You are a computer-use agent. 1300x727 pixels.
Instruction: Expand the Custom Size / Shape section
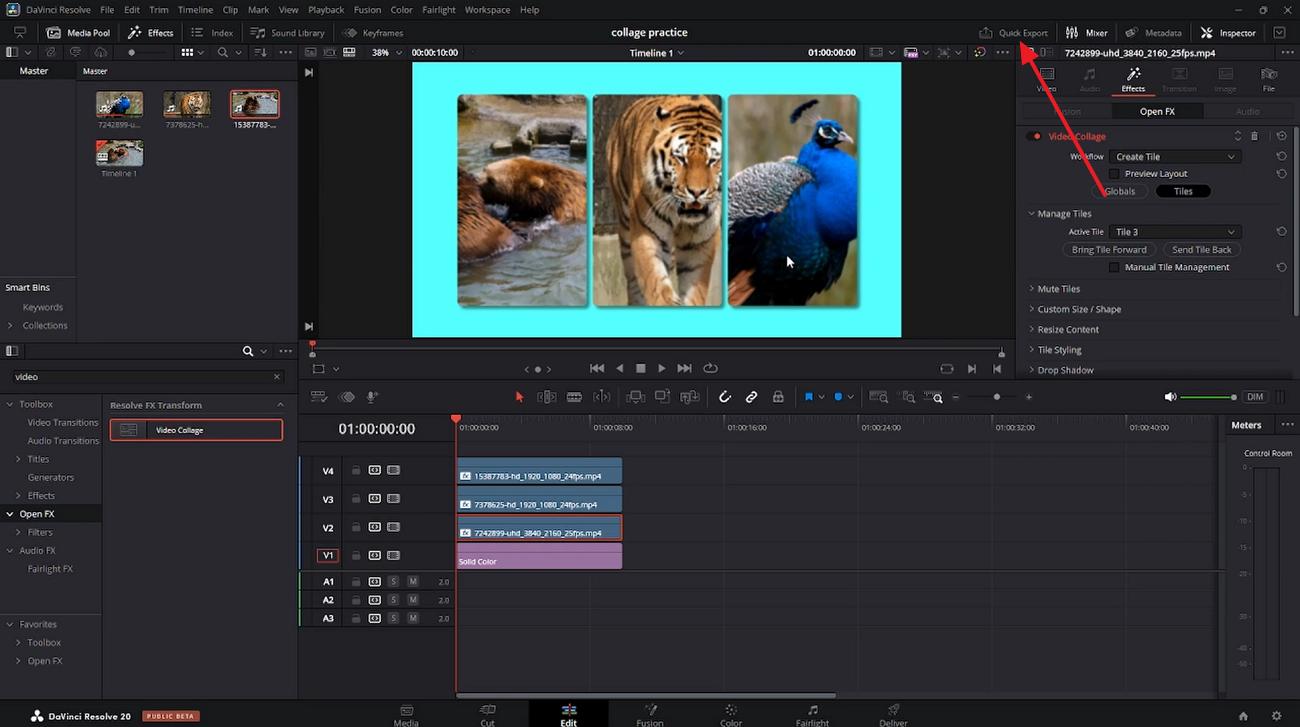click(1080, 309)
